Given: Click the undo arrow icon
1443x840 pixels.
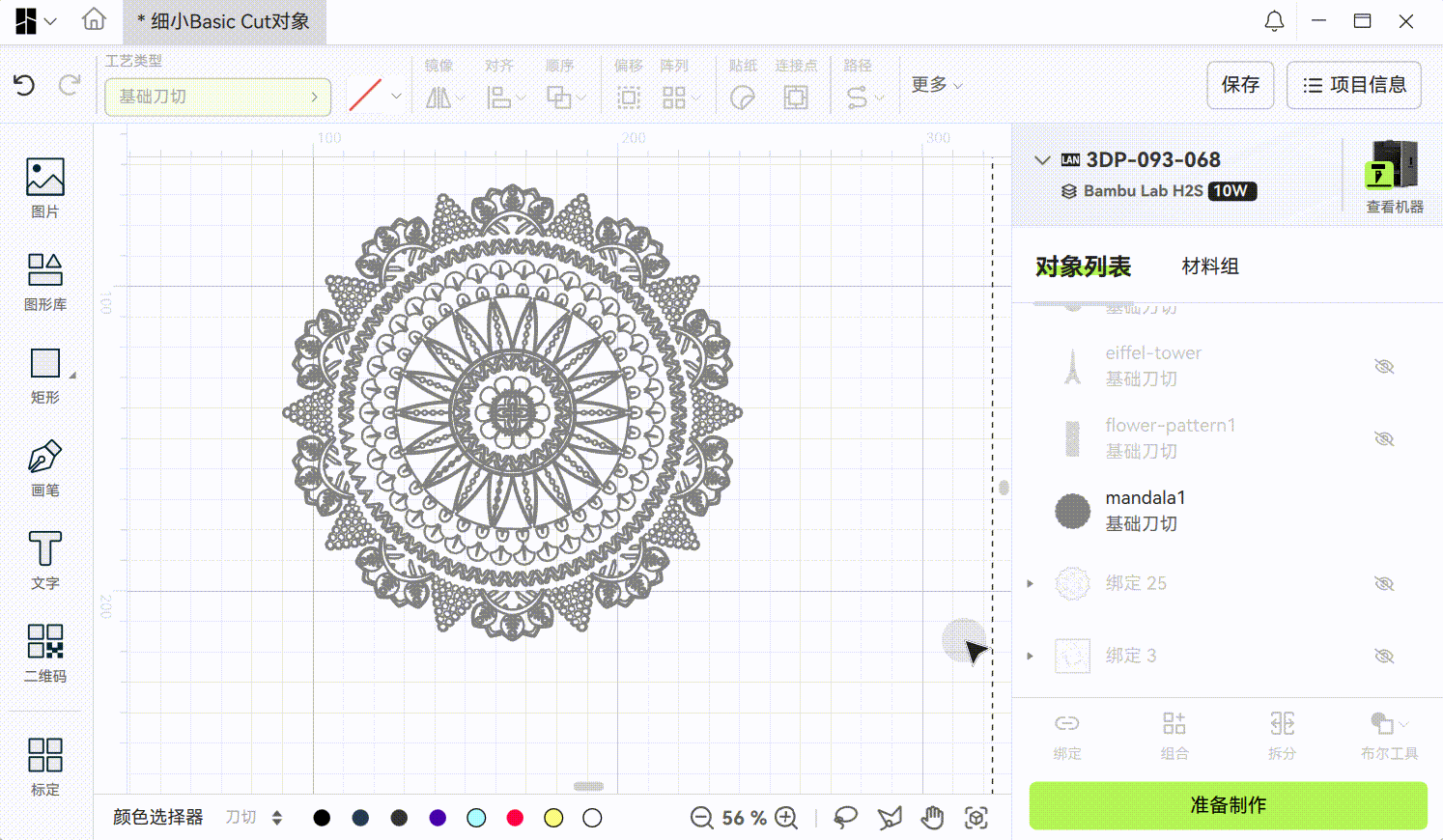Looking at the screenshot, I should pos(24,85).
